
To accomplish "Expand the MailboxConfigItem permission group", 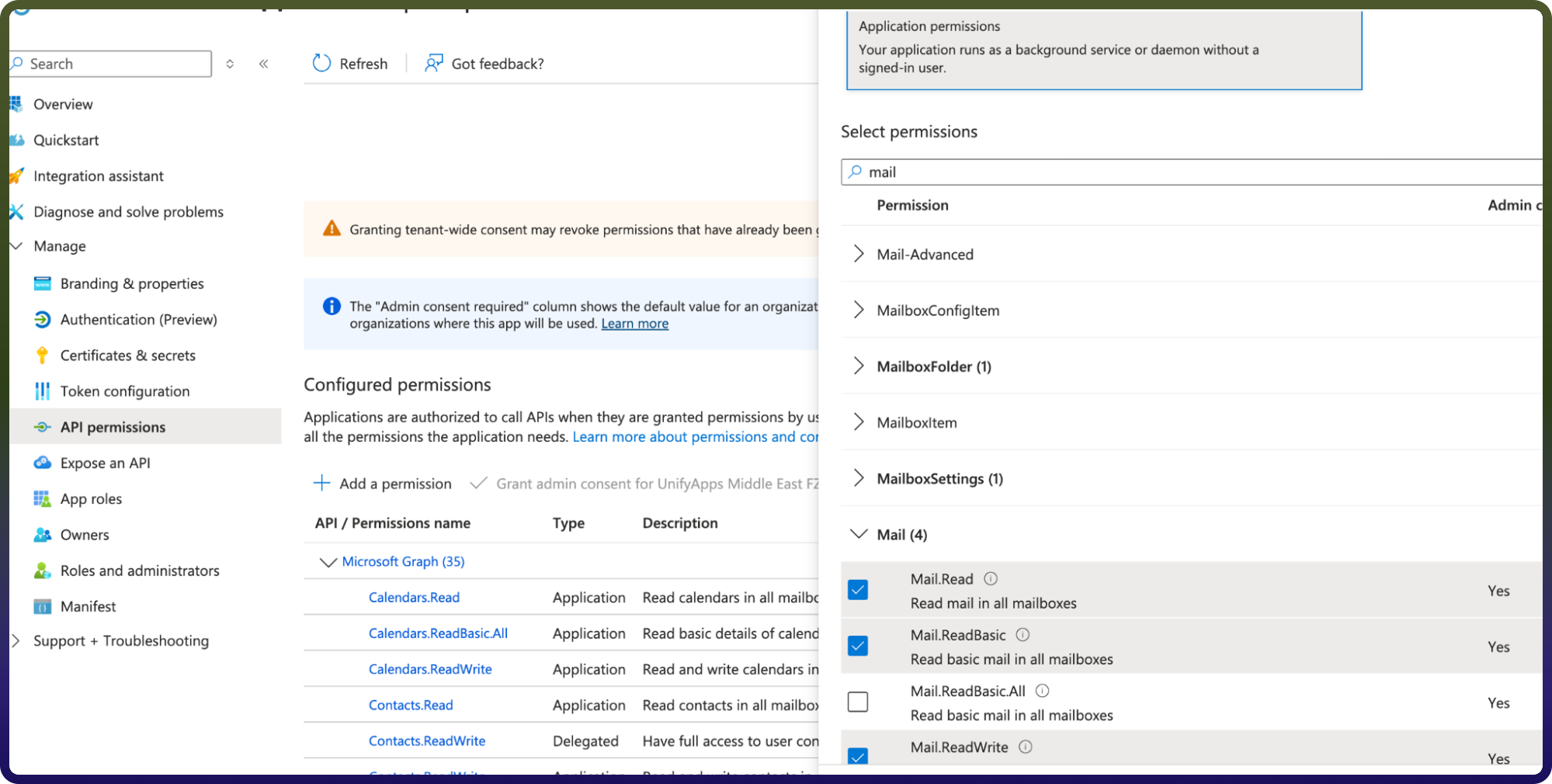I will [x=859, y=310].
